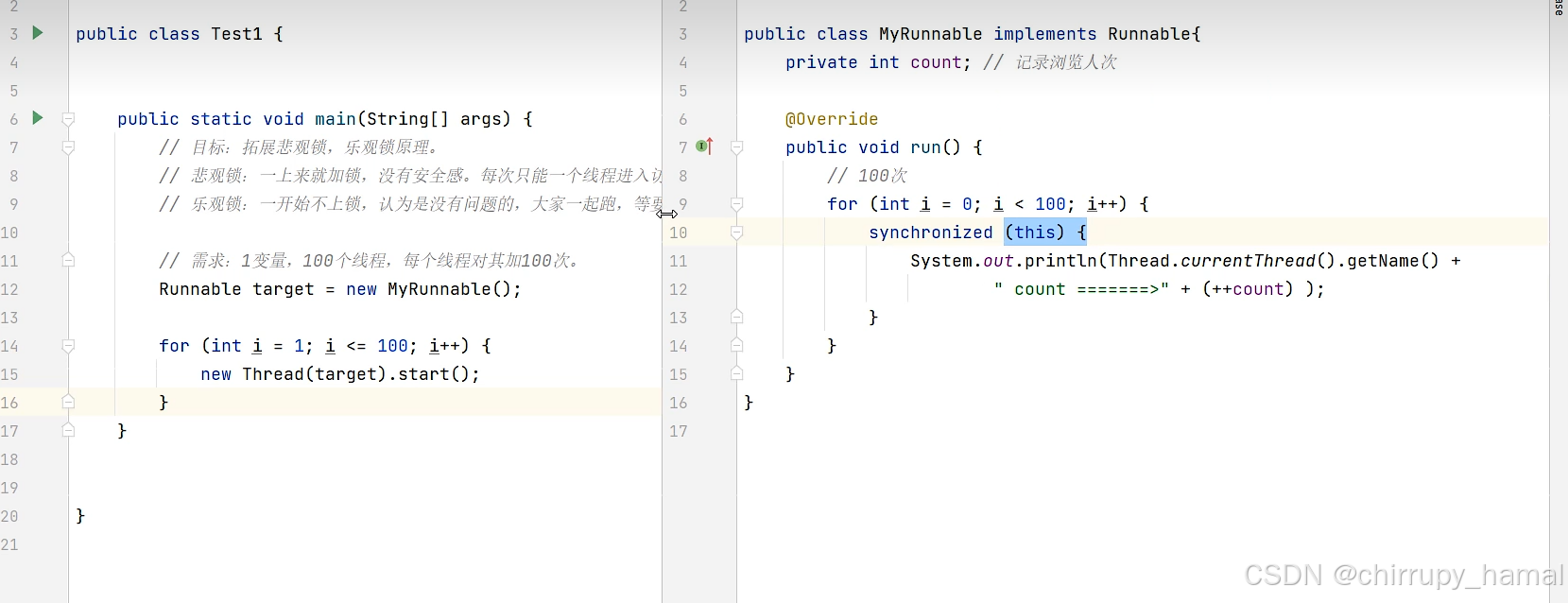
Task: Open the implements marker beside the run() method
Action: (704, 146)
